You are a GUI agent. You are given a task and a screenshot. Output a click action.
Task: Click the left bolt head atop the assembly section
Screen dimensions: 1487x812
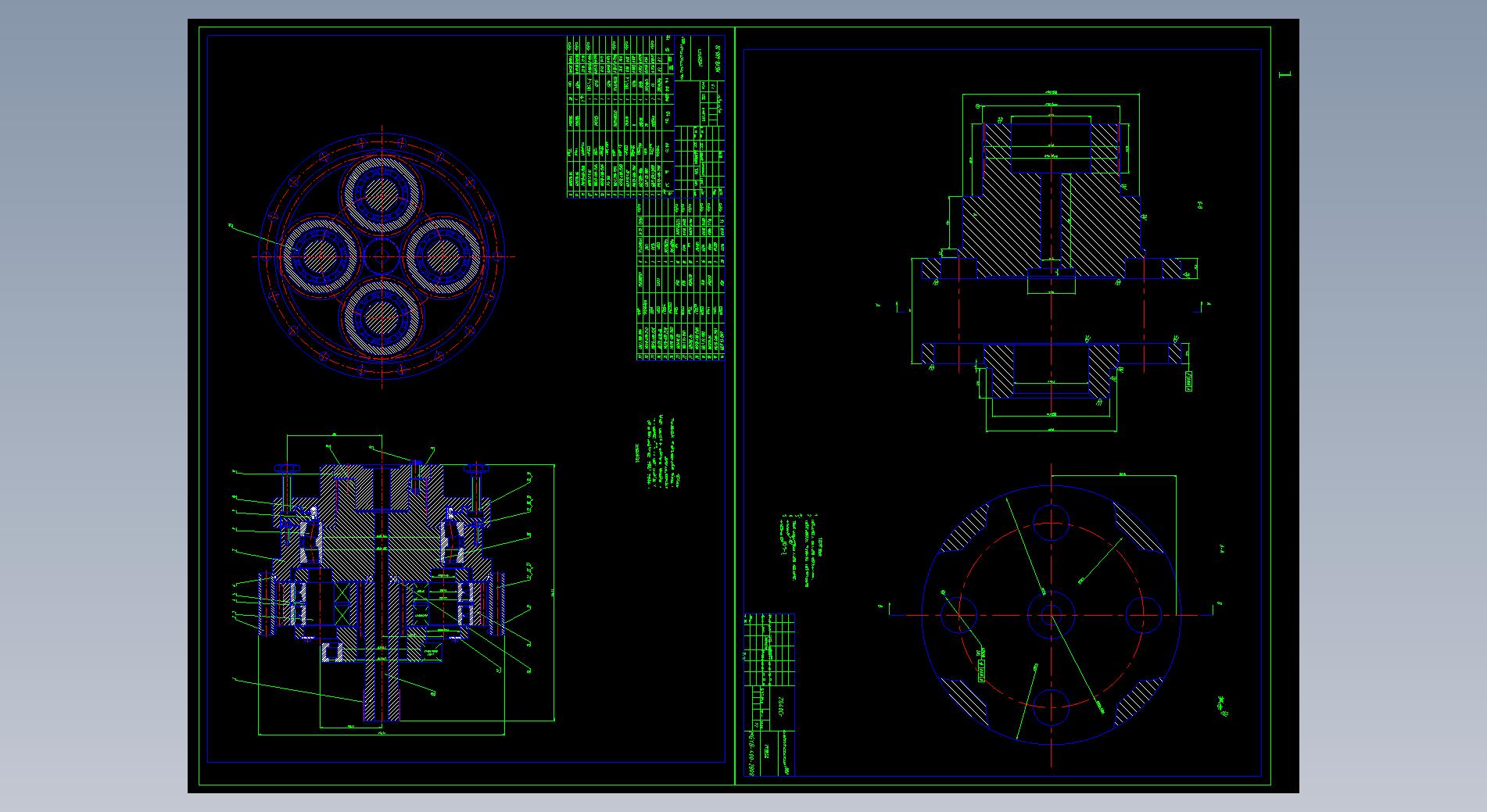click(287, 469)
